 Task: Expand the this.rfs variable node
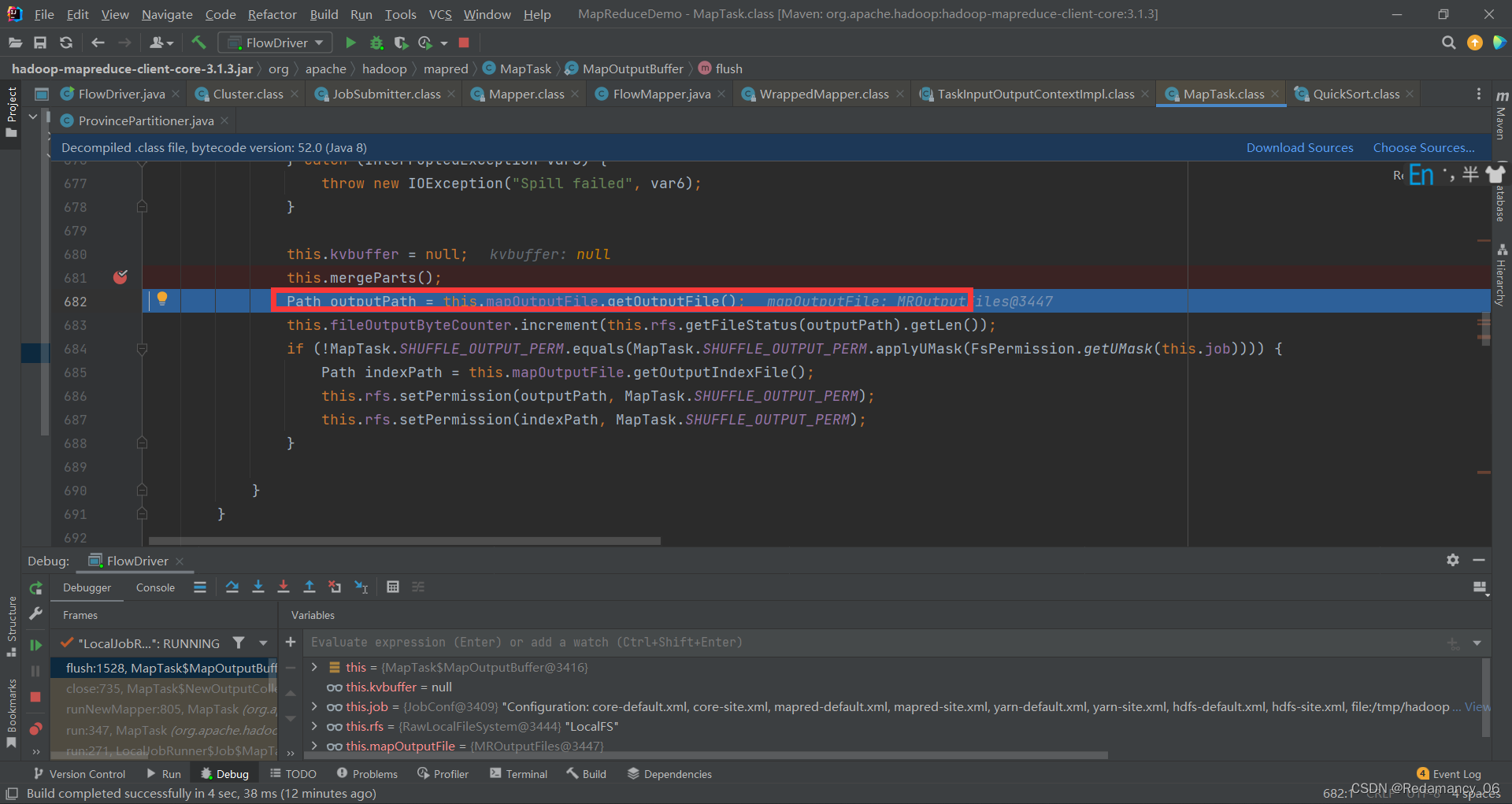[314, 726]
